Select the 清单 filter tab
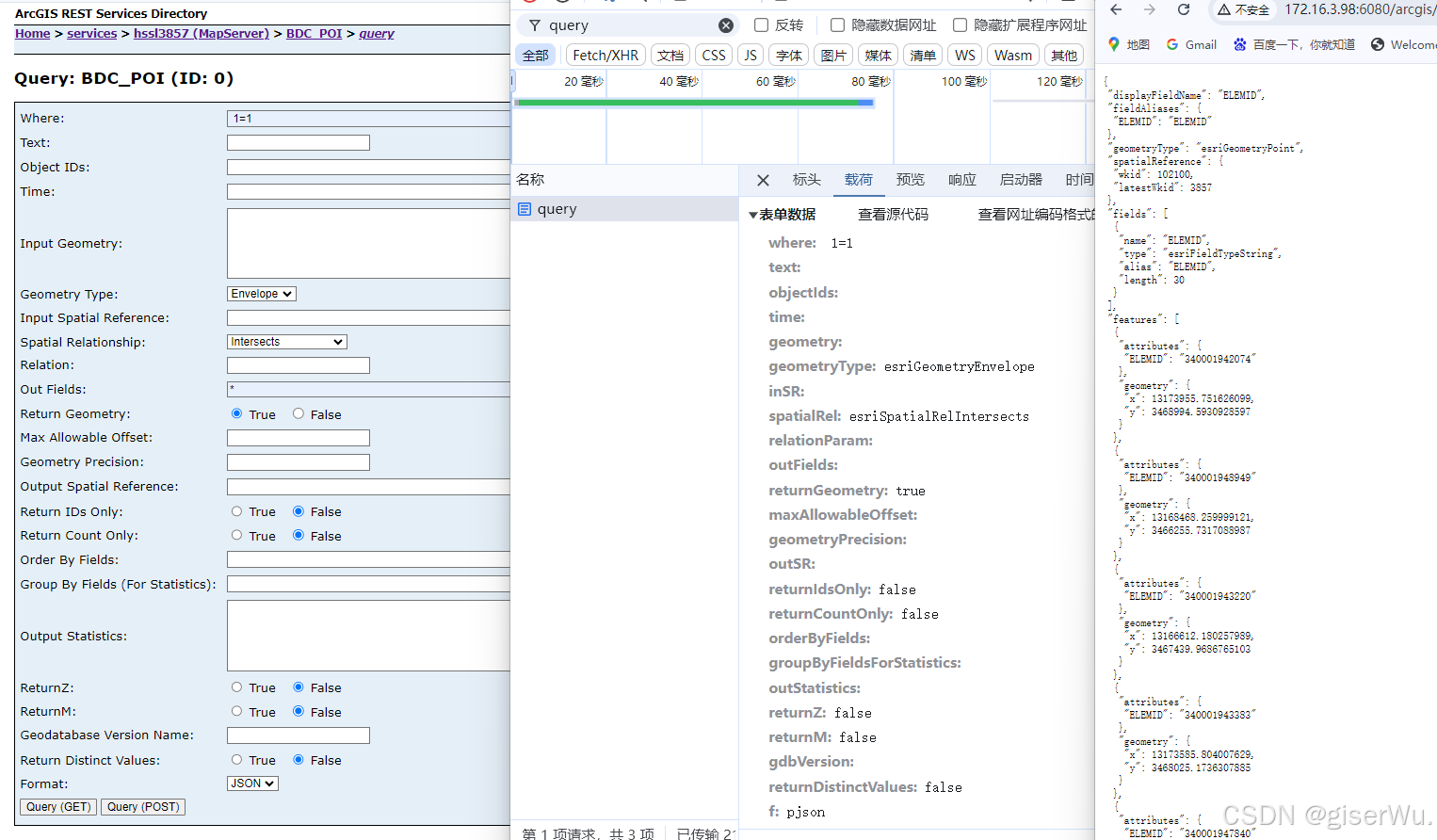This screenshot has width=1437, height=840. (923, 56)
